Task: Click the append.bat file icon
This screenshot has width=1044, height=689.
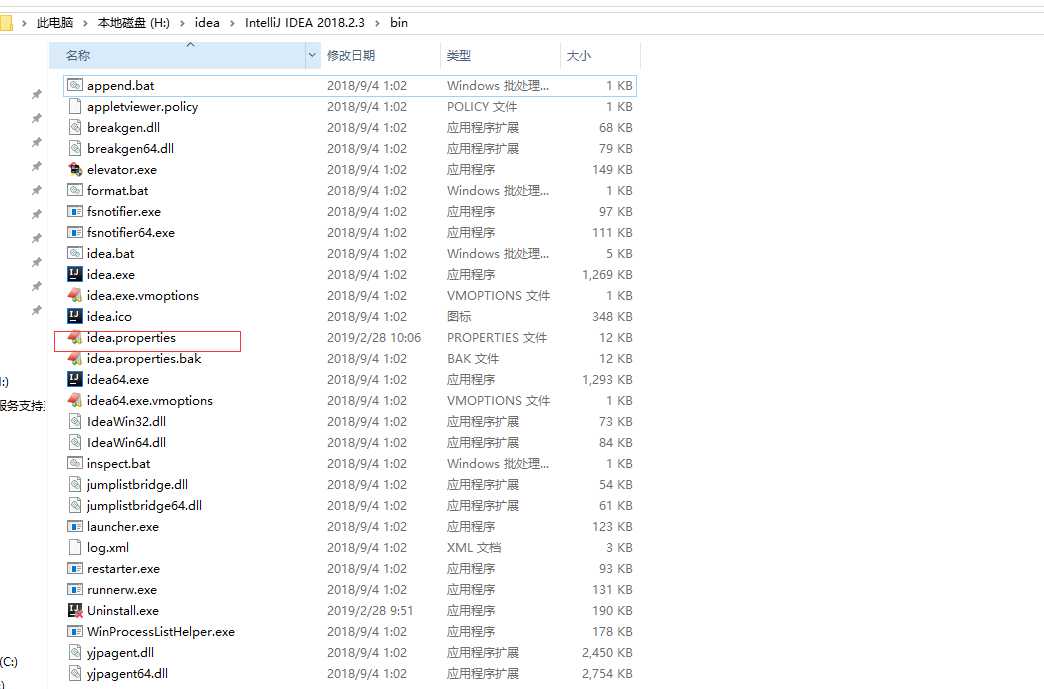Action: coord(75,85)
